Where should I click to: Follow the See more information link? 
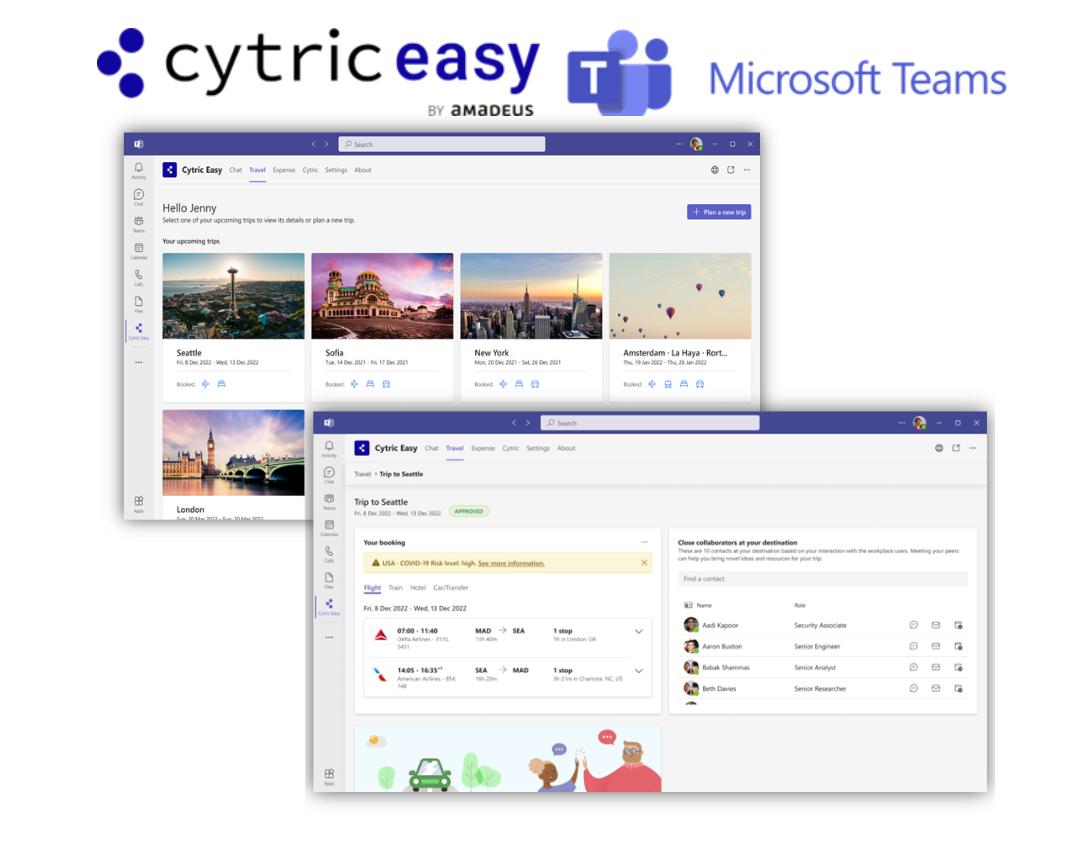(511, 563)
